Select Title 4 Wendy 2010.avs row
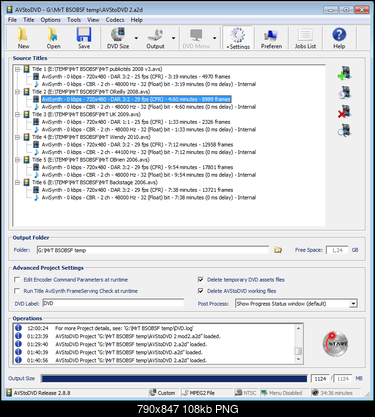Screen dimensions: 375x417 (x=91, y=137)
